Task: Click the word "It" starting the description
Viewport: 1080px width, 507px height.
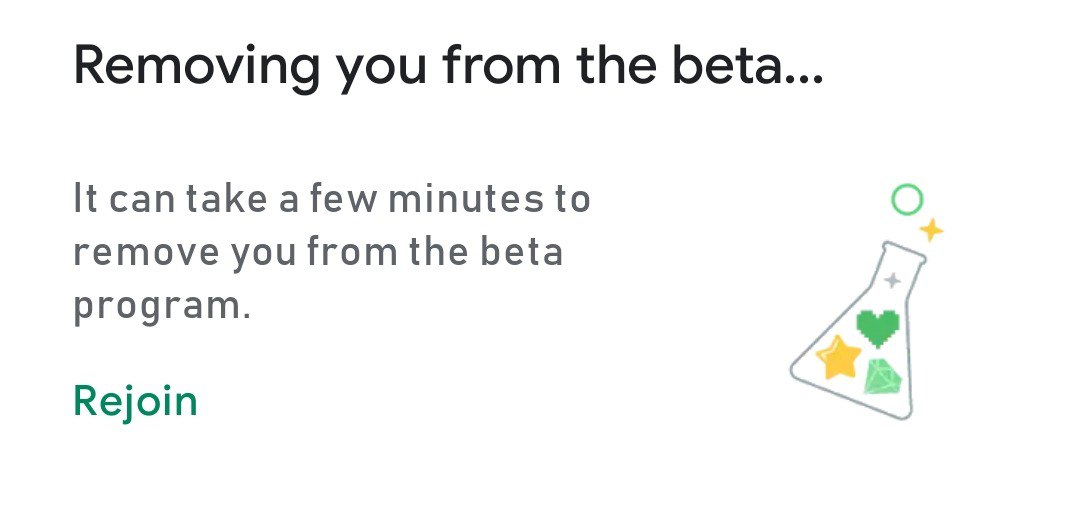Action: tap(85, 198)
